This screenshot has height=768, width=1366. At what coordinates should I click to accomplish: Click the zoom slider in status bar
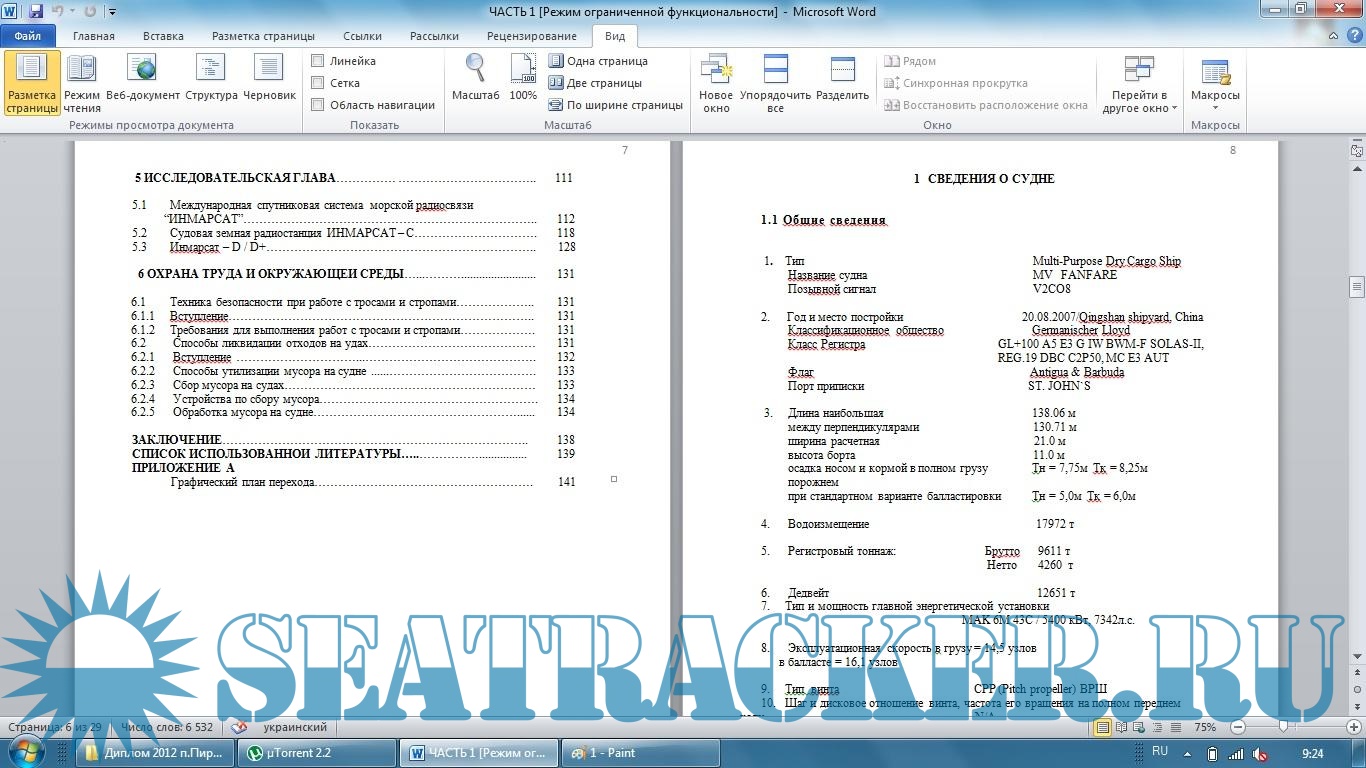click(1283, 727)
